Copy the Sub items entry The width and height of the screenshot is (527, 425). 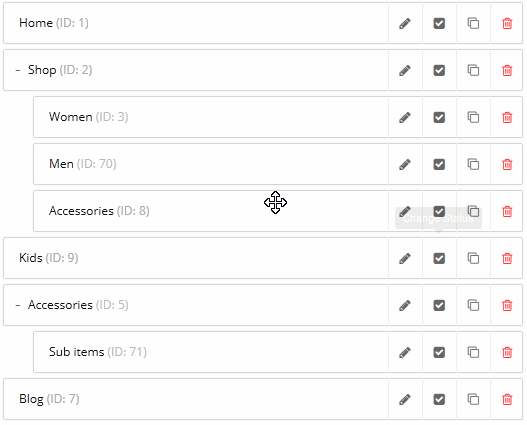click(x=473, y=352)
